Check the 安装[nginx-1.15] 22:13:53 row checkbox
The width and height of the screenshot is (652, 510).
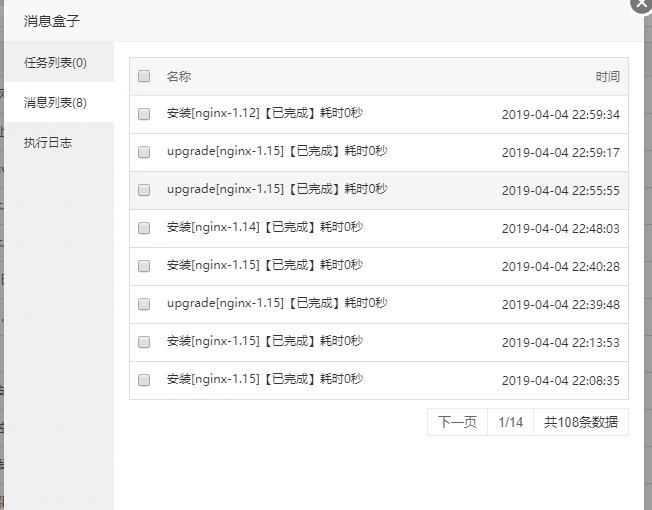(144, 342)
